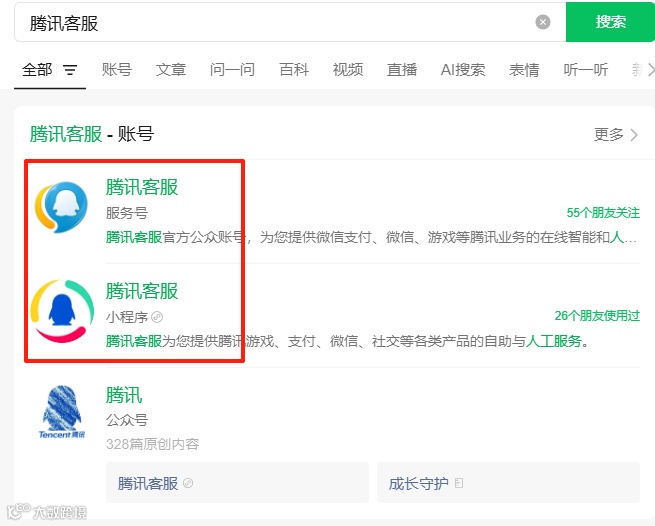Click 328篇原创内容 text

(152, 444)
